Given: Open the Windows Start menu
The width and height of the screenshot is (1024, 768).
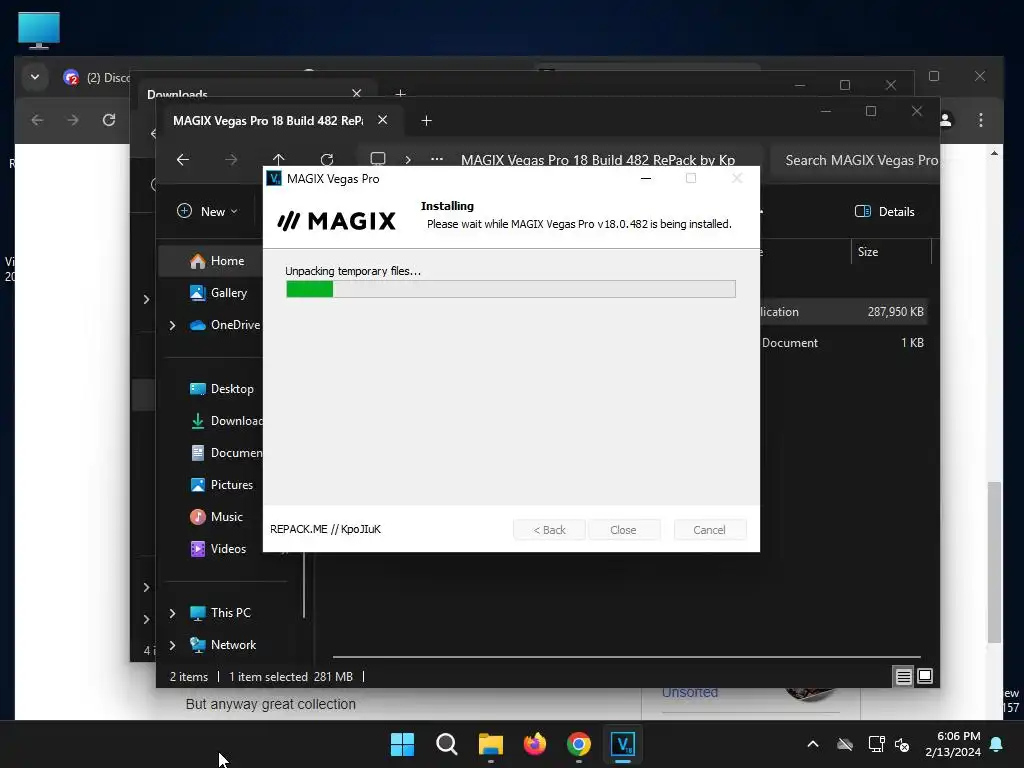Looking at the screenshot, I should [402, 744].
